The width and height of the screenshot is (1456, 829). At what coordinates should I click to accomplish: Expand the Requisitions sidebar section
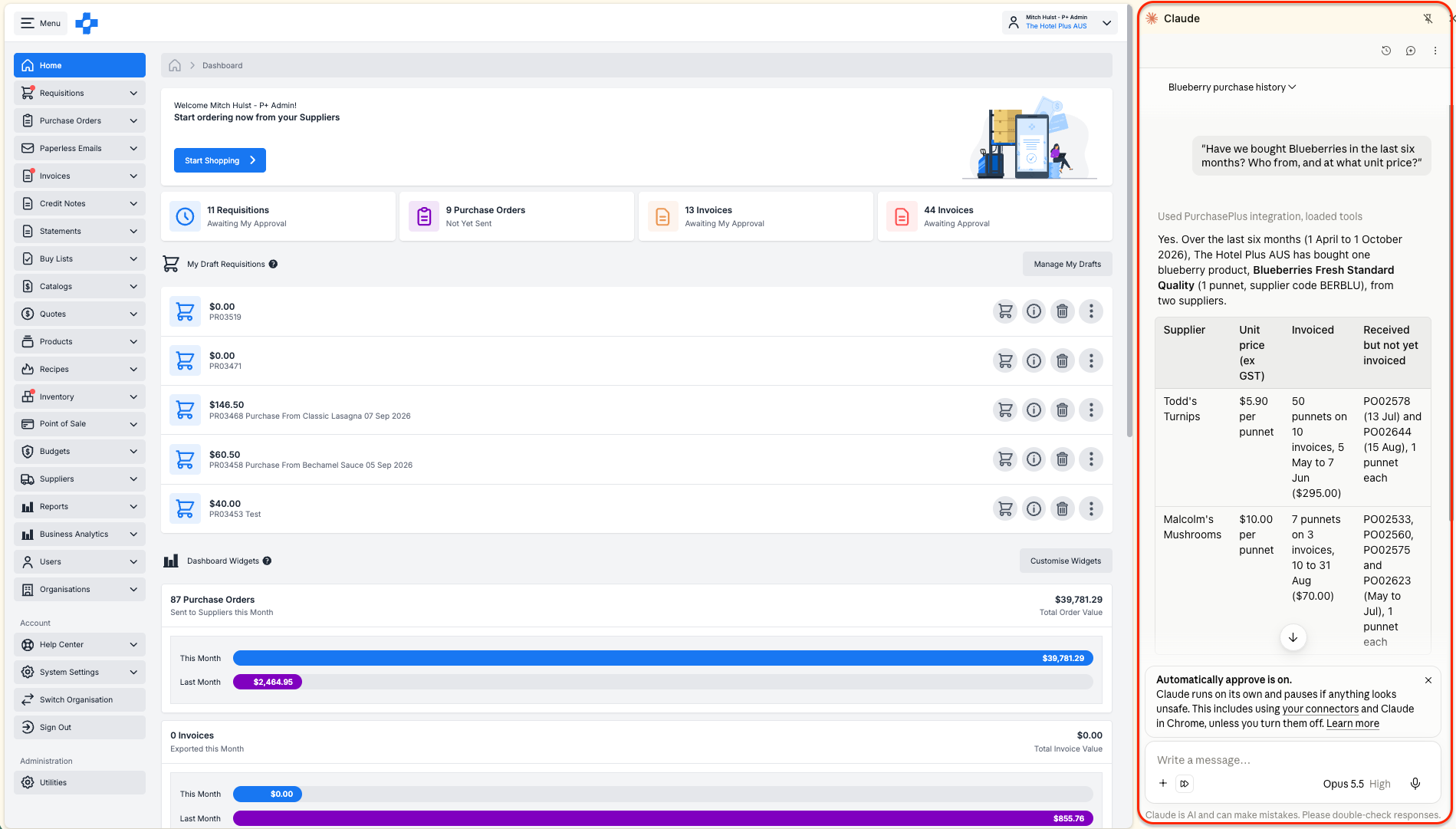[x=80, y=93]
